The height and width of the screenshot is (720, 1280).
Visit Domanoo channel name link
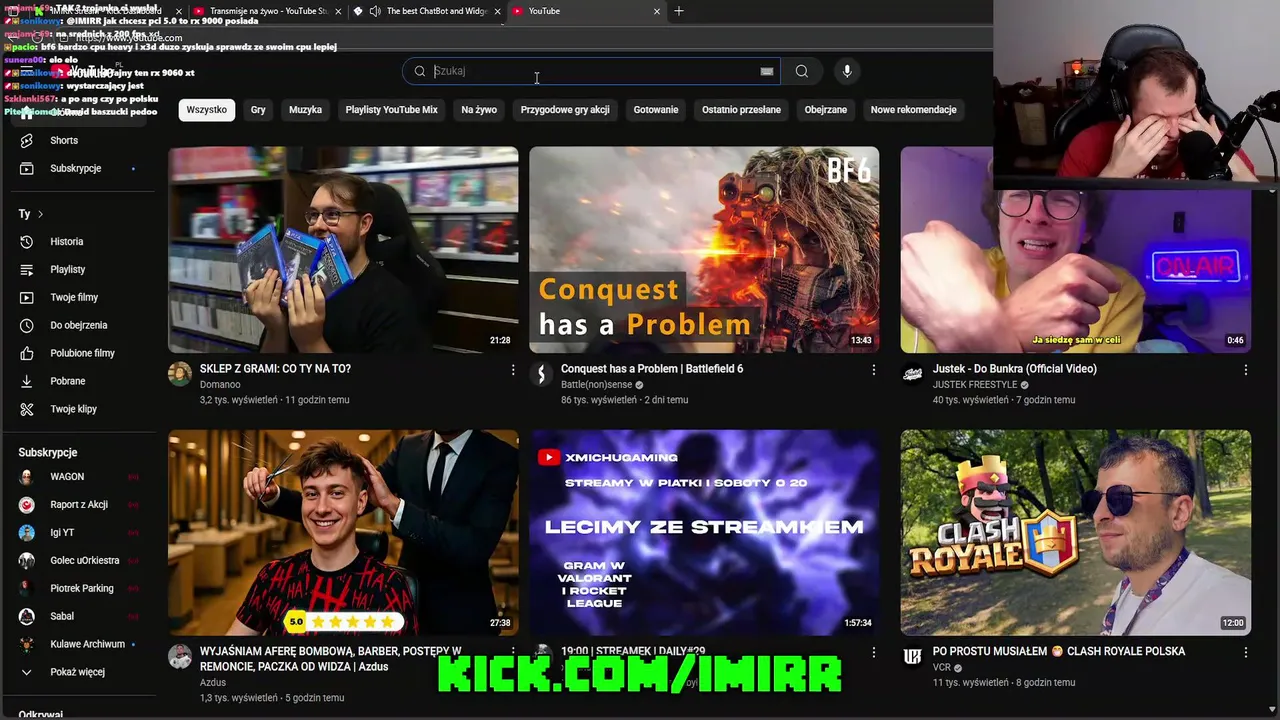(x=220, y=385)
